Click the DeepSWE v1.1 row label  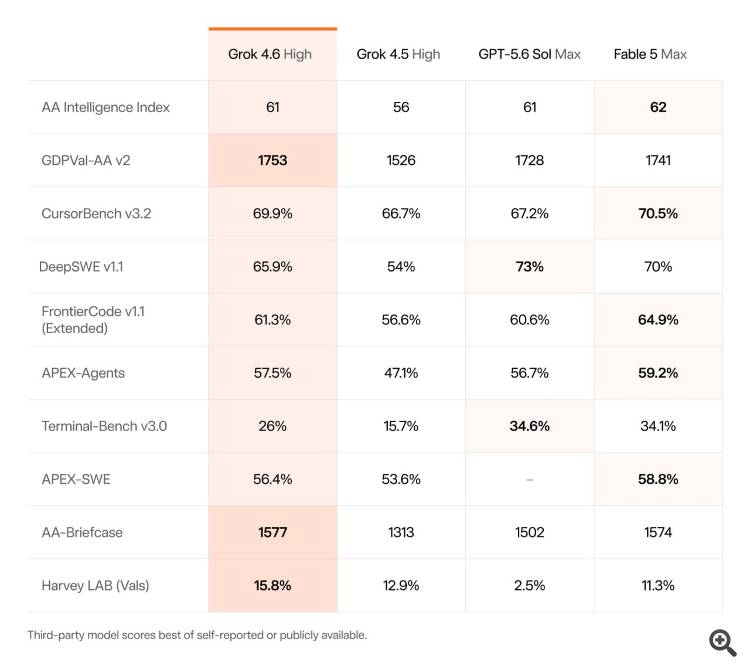(x=81, y=266)
